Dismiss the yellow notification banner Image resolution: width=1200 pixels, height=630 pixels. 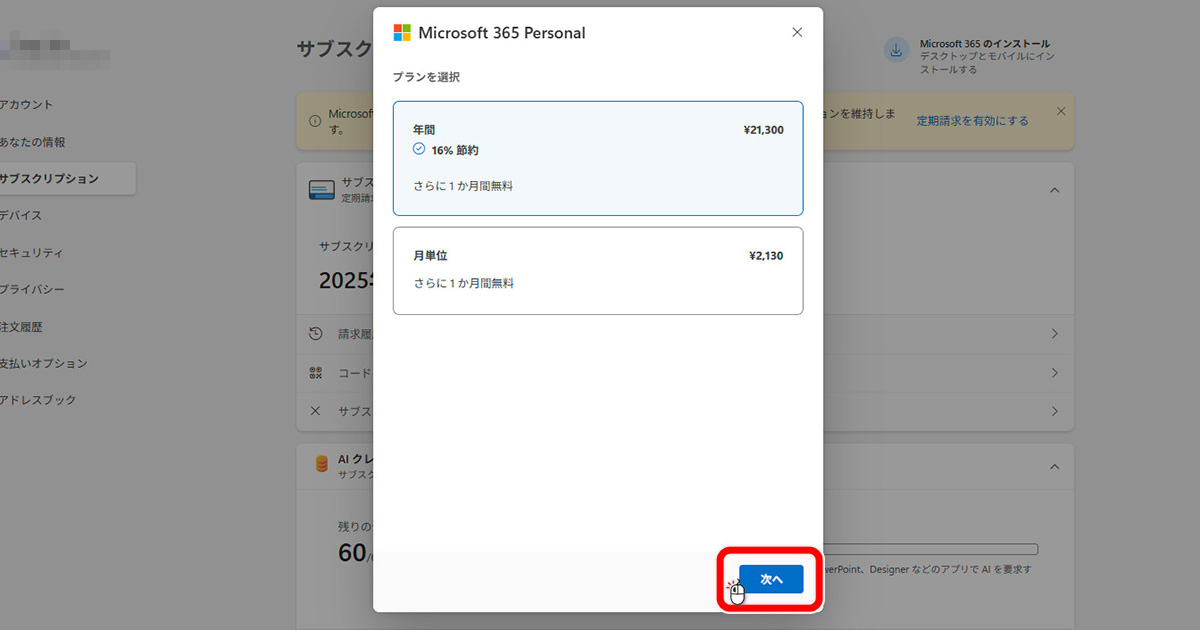pos(1061,111)
